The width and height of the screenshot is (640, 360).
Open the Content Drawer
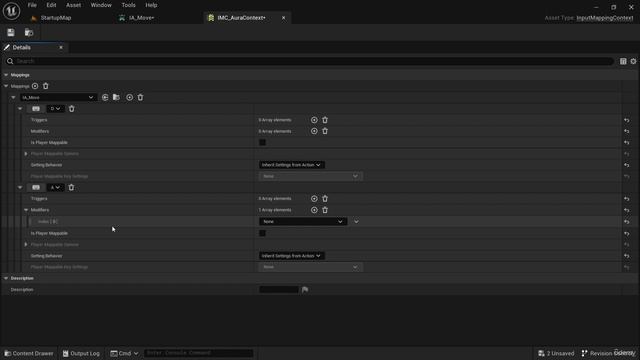coord(29,353)
